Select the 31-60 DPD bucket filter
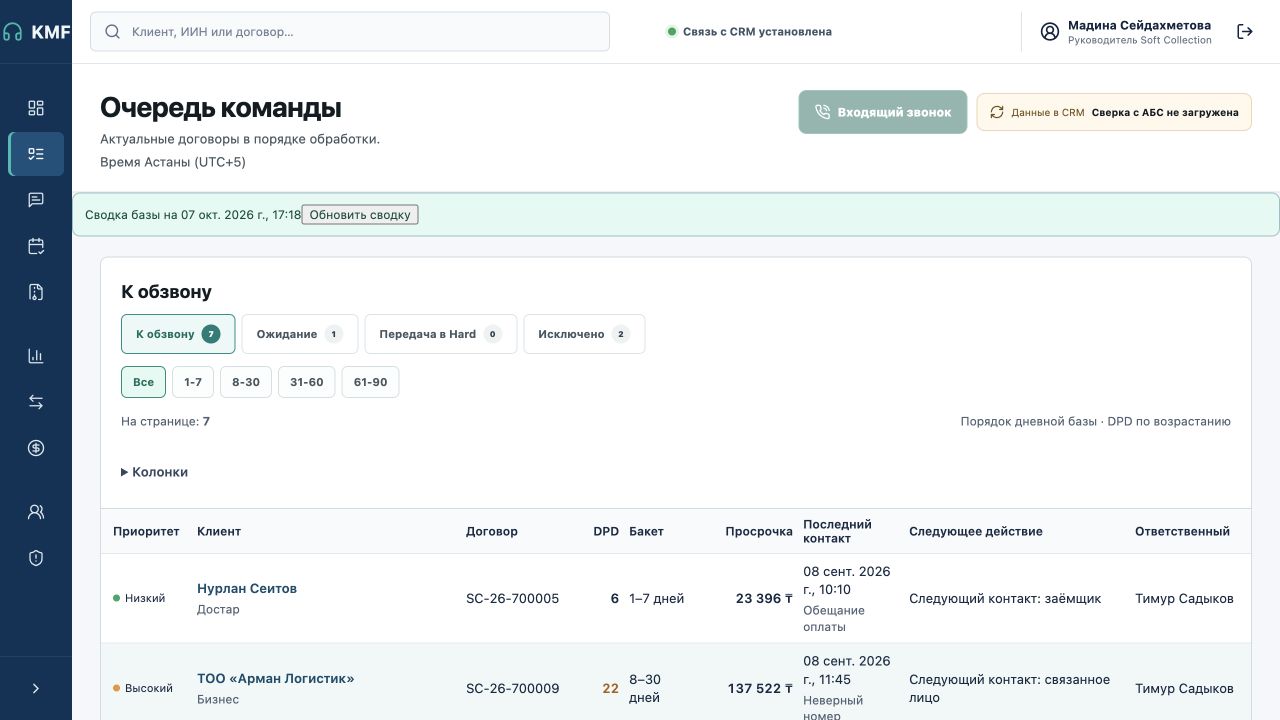This screenshot has height=720, width=1280. pos(307,382)
